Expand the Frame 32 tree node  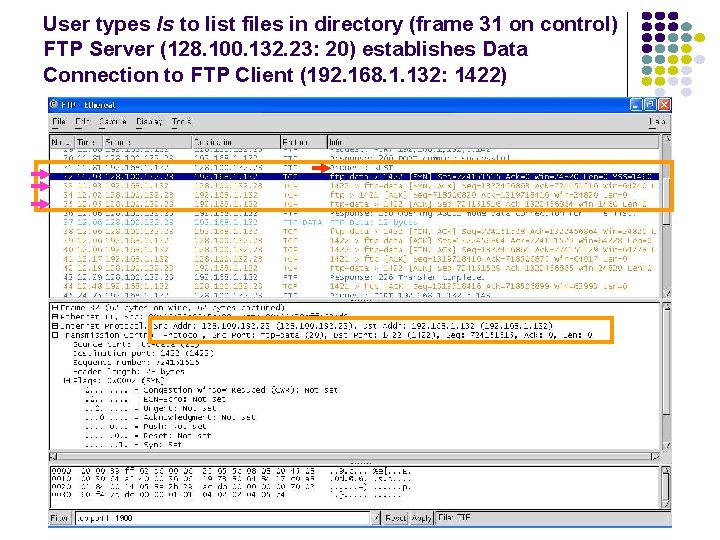tap(55, 308)
